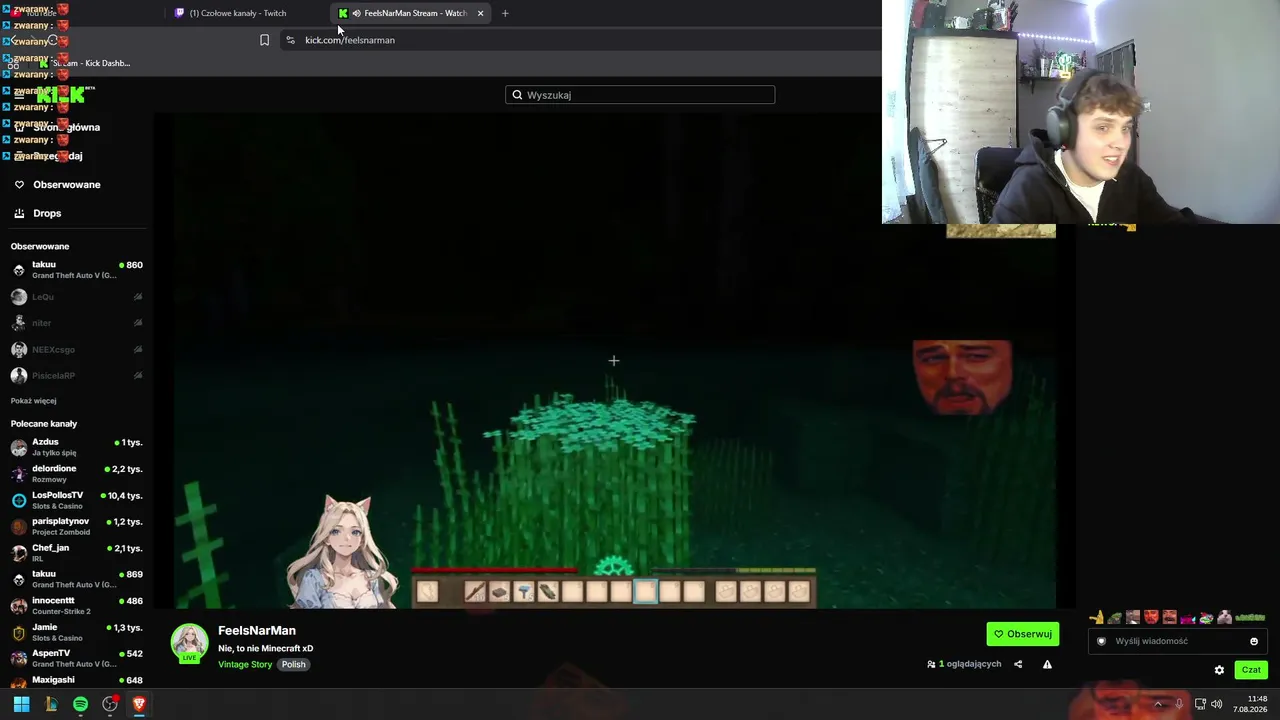The width and height of the screenshot is (1280, 720).
Task: Open followed channel takuu with 860 viewers
Action: (x=76, y=270)
